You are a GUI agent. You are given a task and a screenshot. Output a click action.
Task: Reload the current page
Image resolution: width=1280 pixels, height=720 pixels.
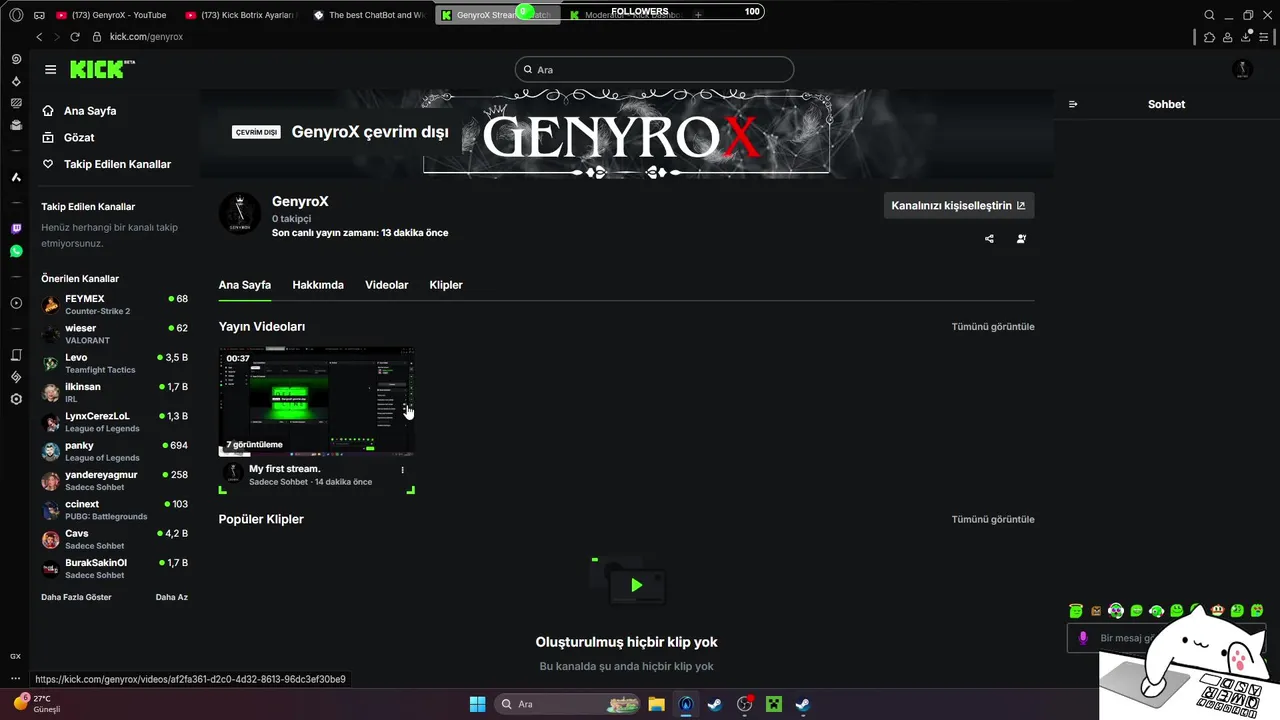click(75, 37)
